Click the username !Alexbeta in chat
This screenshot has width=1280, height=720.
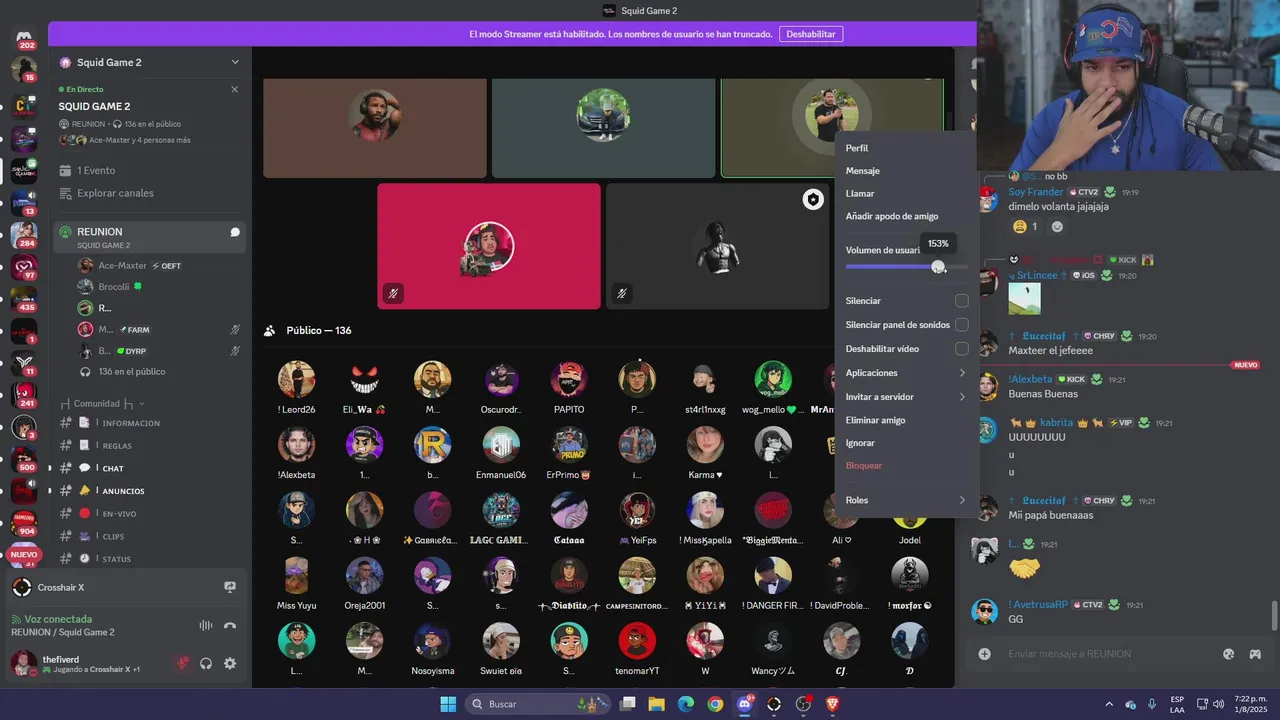tap(1030, 380)
